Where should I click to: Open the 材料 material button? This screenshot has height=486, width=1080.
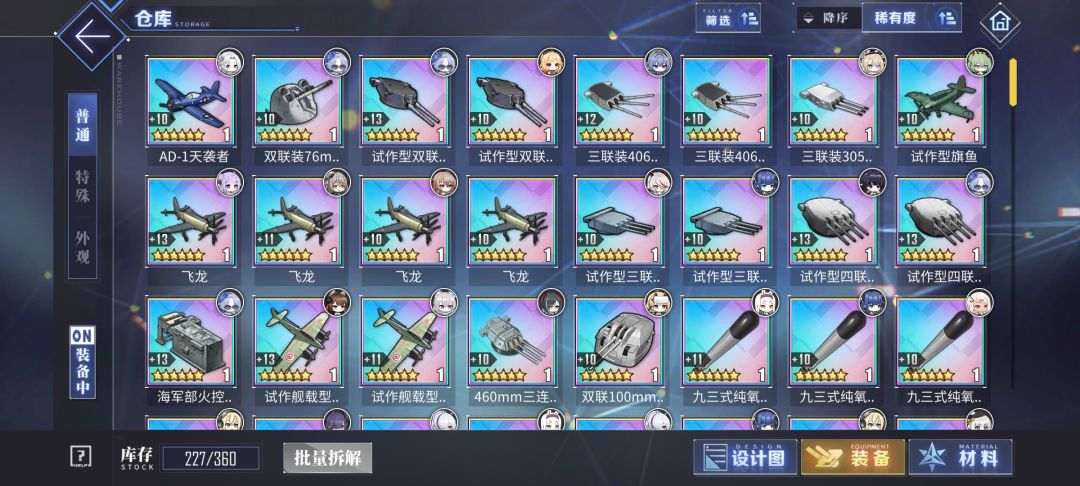(961, 457)
